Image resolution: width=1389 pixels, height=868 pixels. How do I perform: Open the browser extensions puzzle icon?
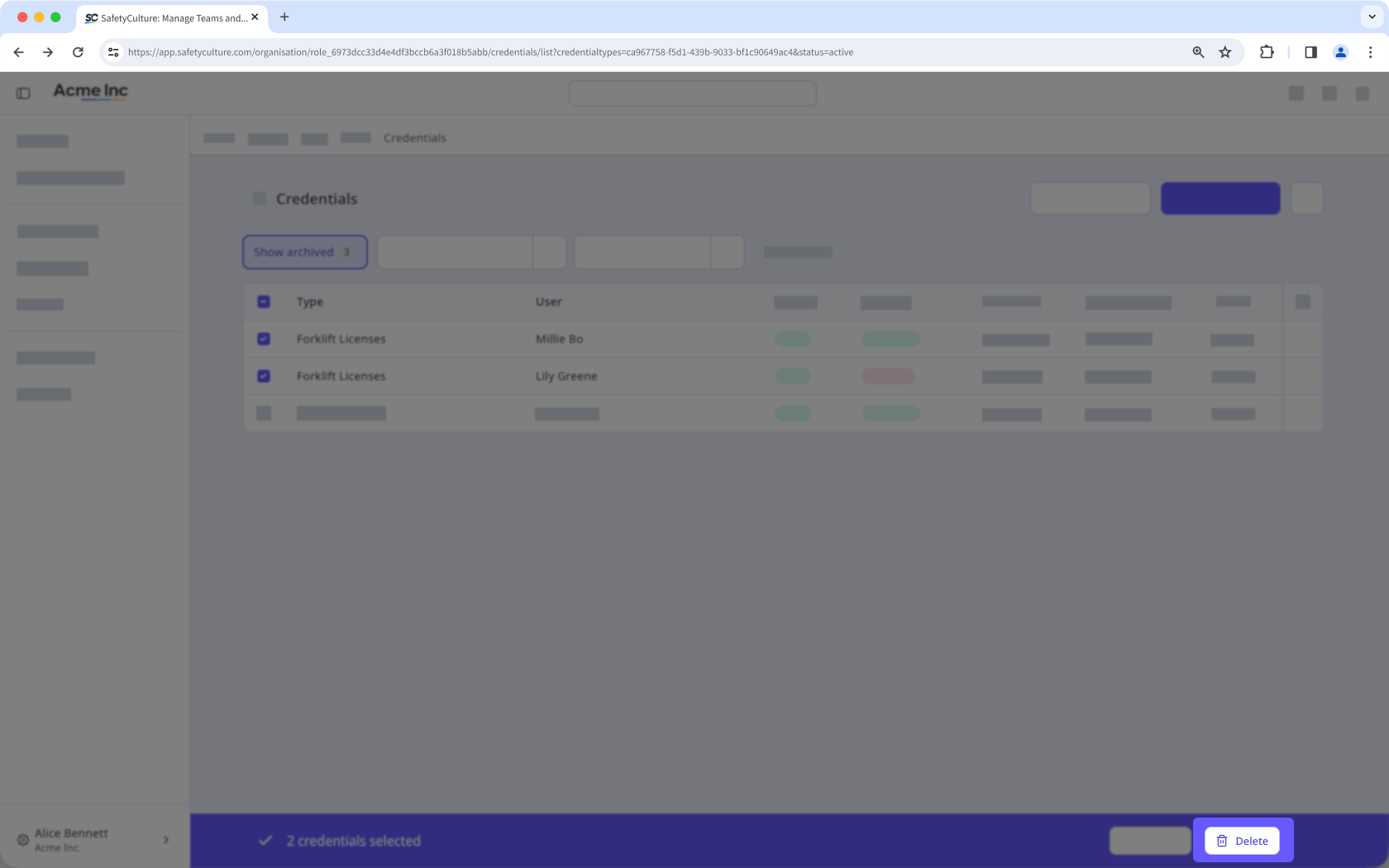pyautogui.click(x=1267, y=52)
